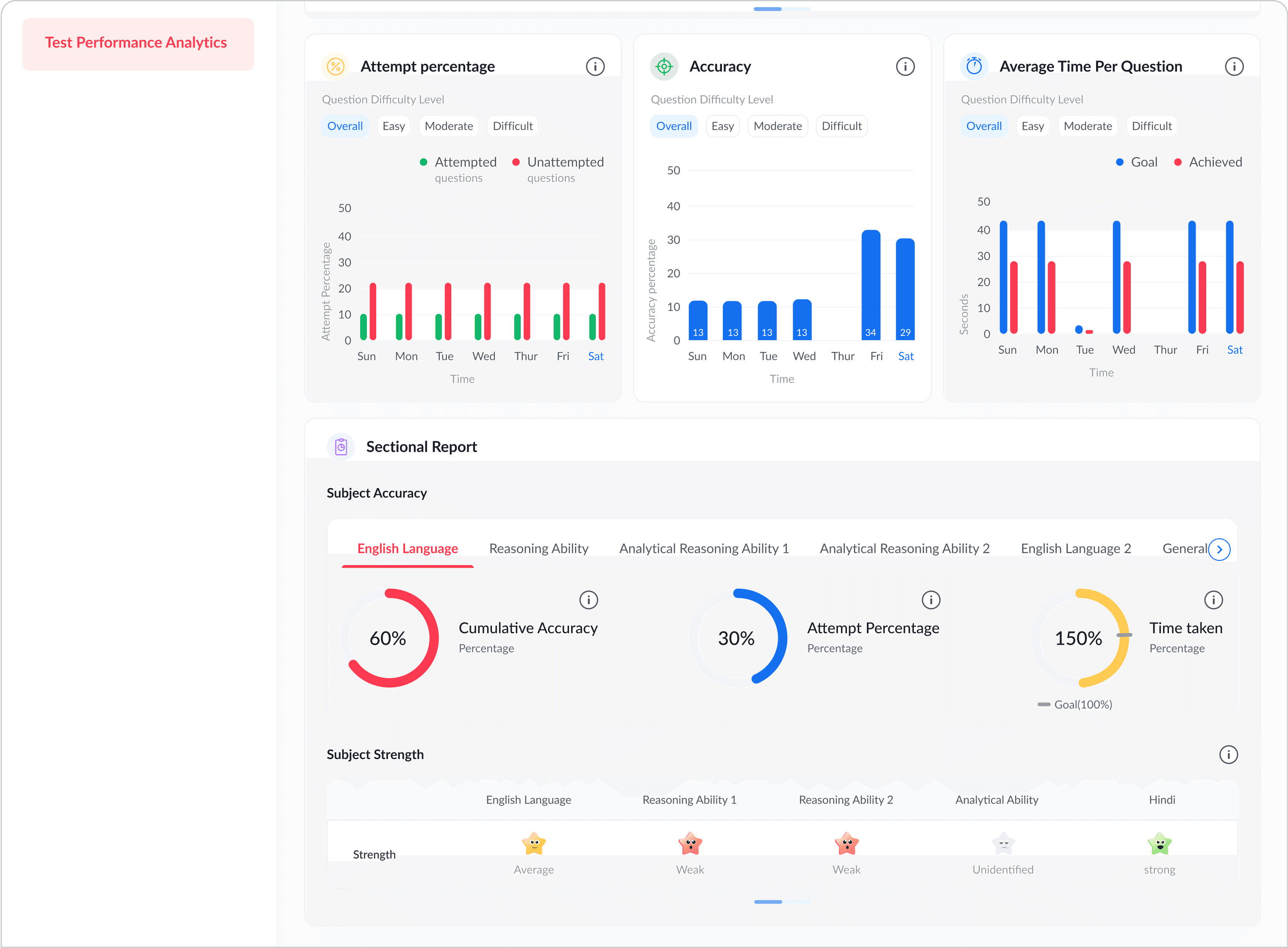Click Subject Strength info icon
The height and width of the screenshot is (948, 1288).
(1228, 754)
